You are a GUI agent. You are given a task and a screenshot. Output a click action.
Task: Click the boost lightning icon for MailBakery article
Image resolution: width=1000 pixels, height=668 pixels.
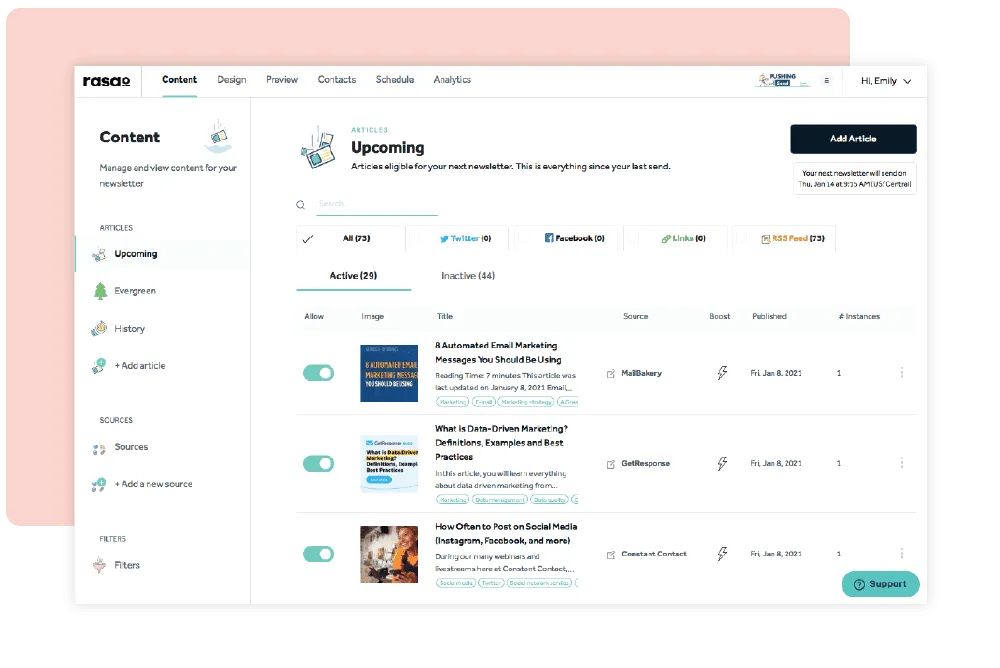722,373
